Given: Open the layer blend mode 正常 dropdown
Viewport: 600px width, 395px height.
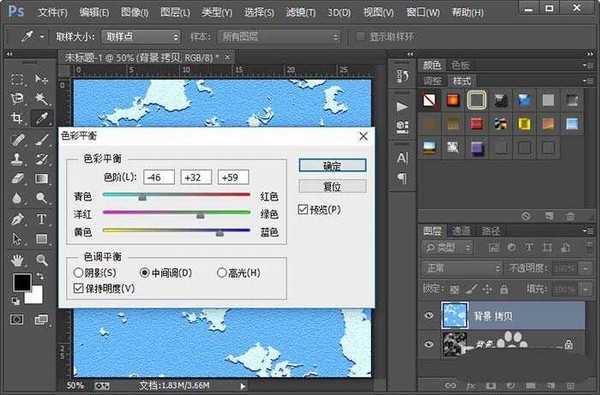Looking at the screenshot, I should [x=462, y=268].
